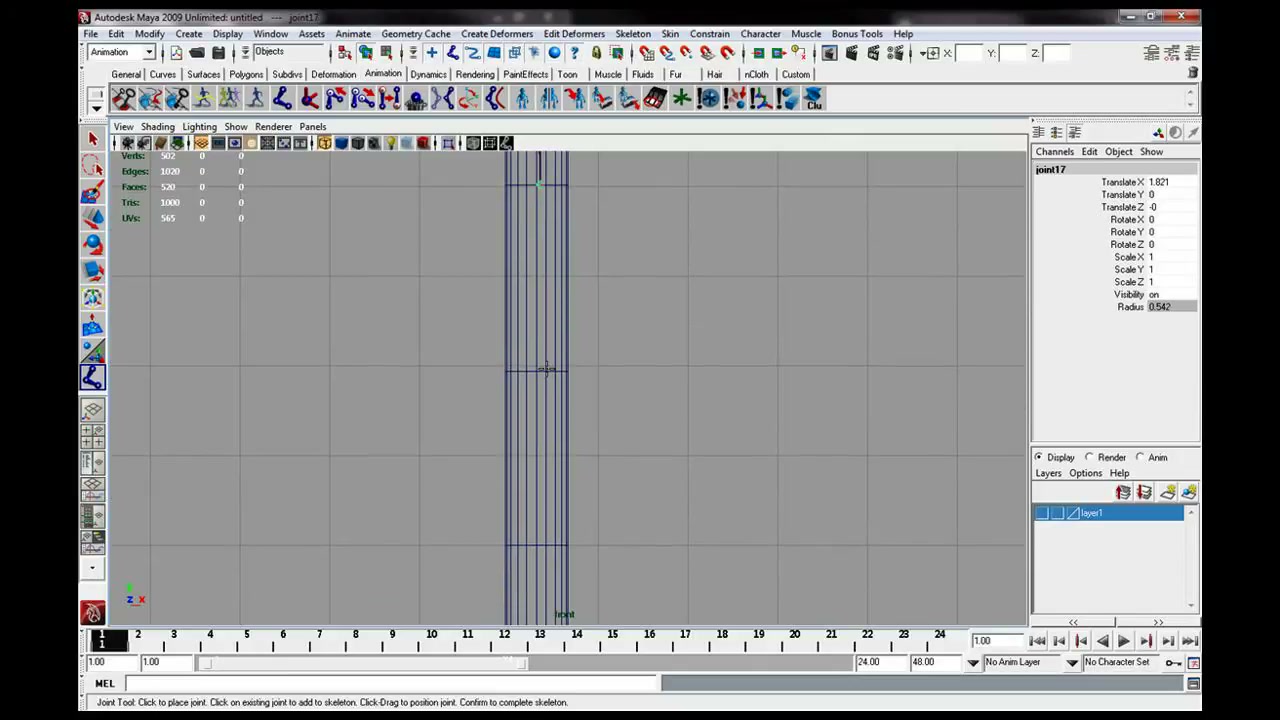Open the Skeleton menu
The height and width of the screenshot is (720, 1280).
point(633,34)
